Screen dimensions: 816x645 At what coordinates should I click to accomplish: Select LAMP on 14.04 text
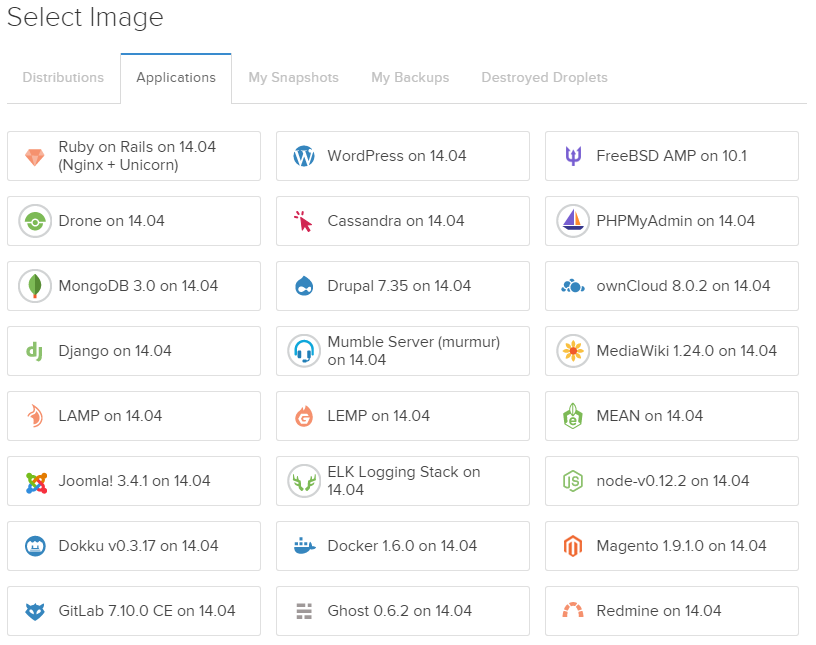click(110, 416)
